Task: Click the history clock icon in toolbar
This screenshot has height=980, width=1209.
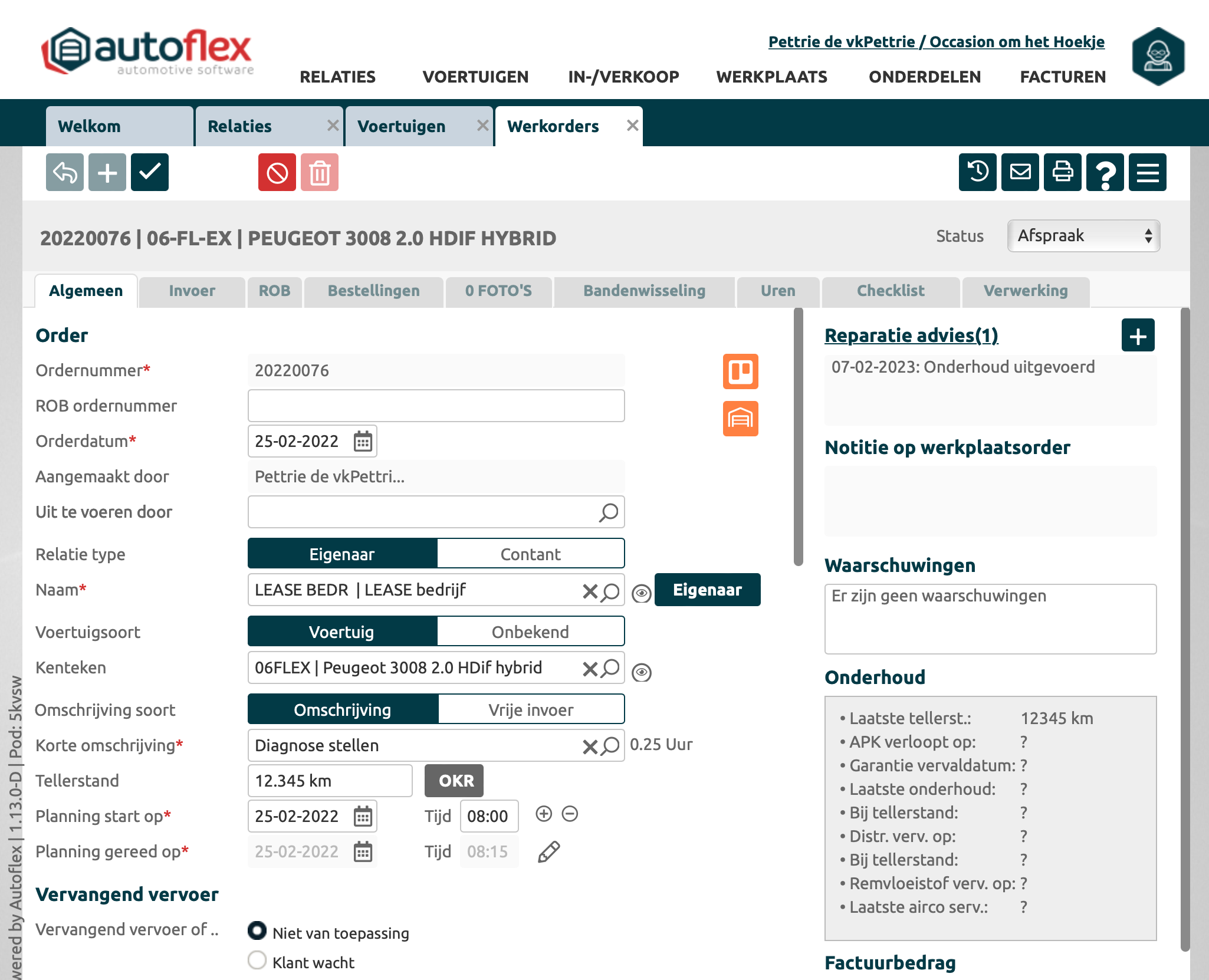Action: (977, 172)
